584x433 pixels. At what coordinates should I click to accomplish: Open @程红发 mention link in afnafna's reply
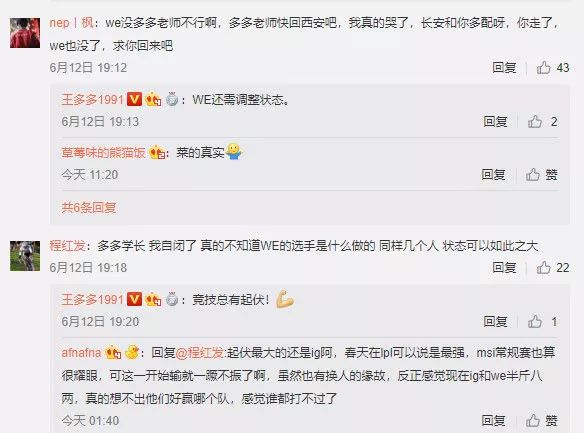199,353
